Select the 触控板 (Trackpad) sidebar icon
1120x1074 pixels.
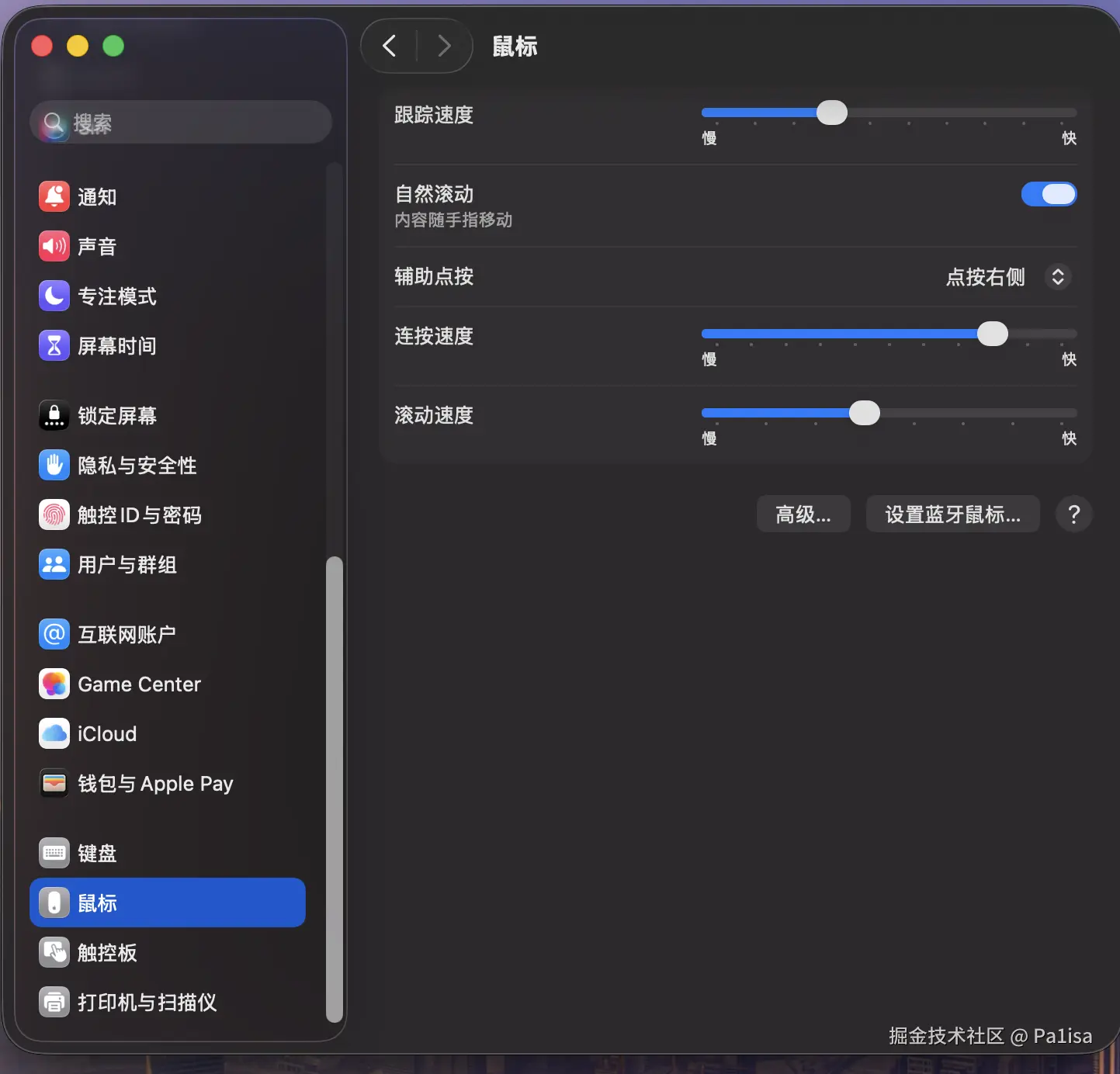point(54,952)
